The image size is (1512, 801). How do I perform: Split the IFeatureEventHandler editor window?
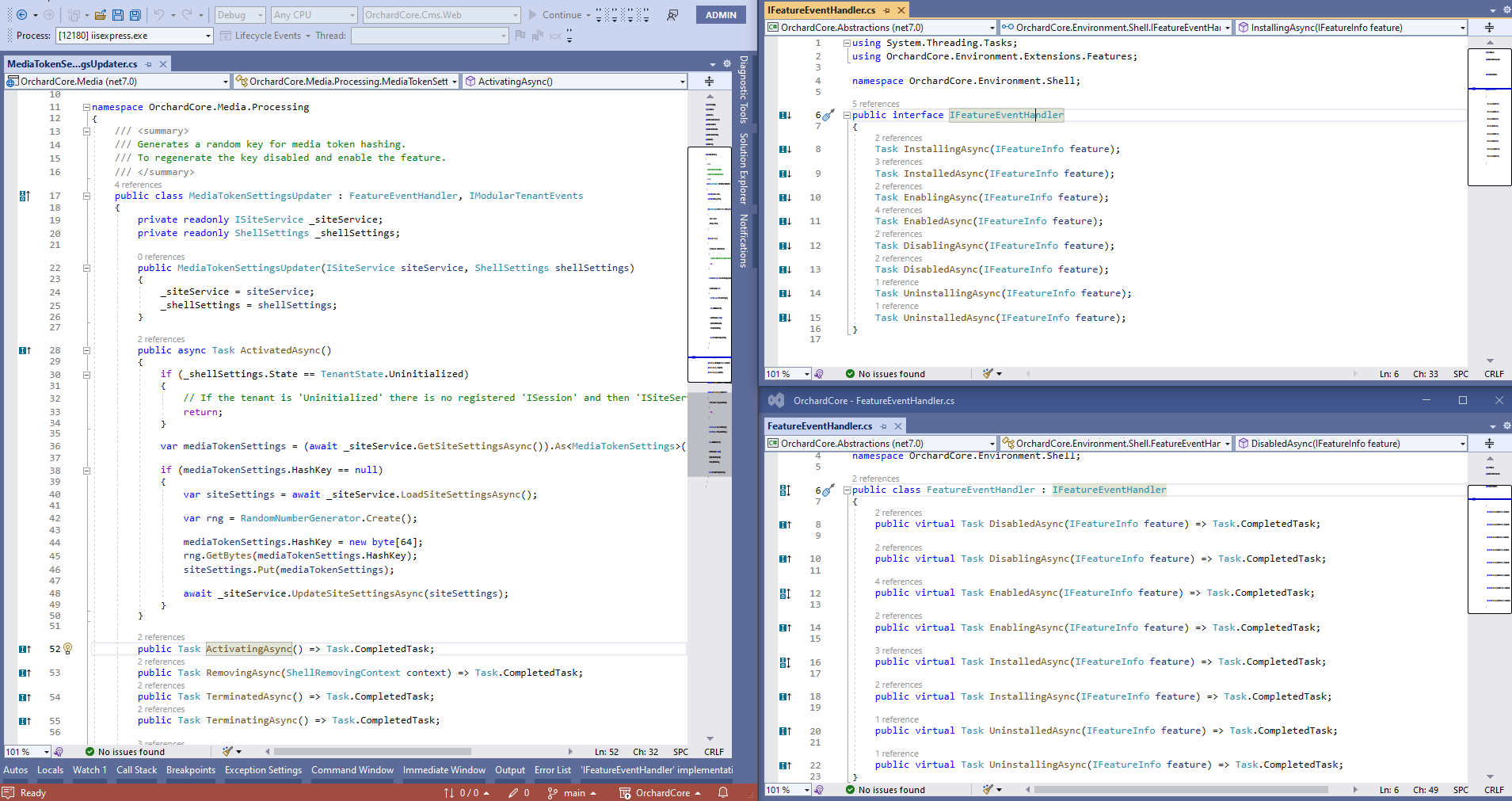tap(1489, 27)
